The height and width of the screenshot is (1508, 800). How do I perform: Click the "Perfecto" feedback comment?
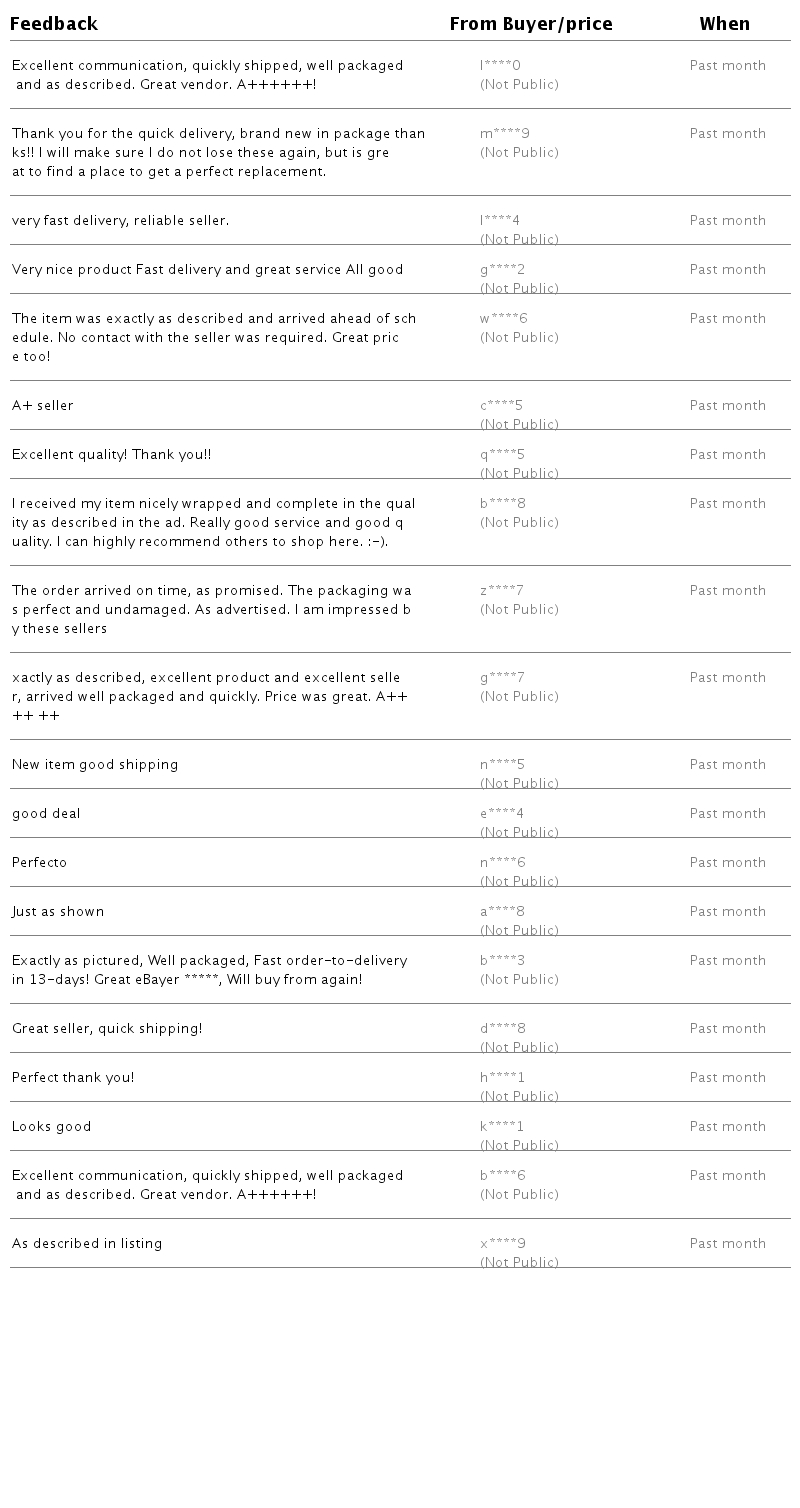(40, 863)
